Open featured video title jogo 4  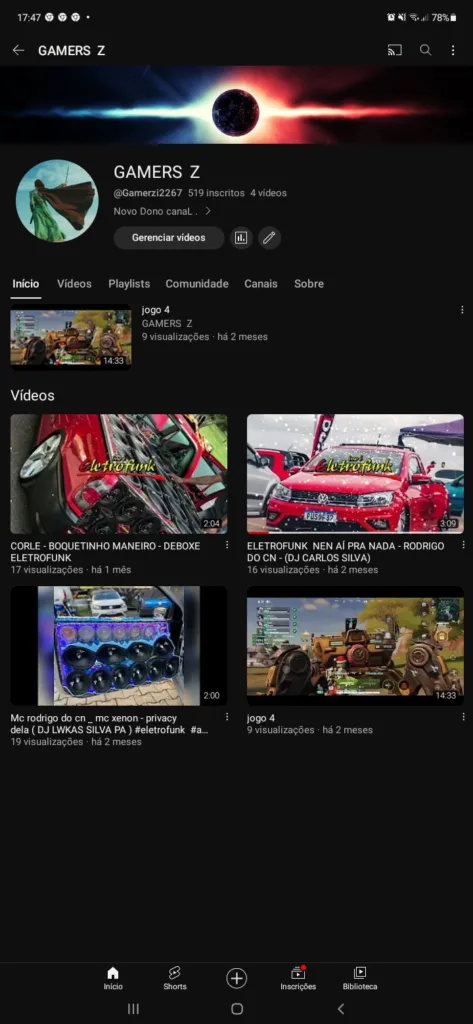[155, 310]
